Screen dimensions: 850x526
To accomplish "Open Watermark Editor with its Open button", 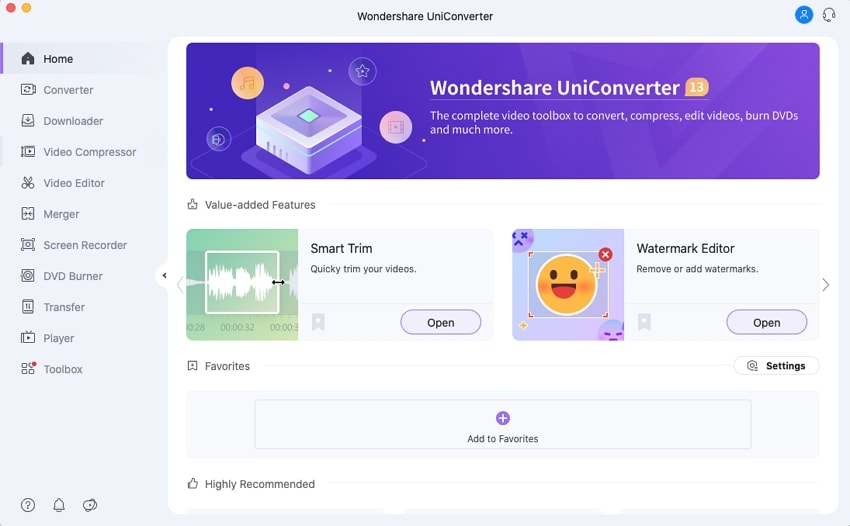I will tap(767, 322).
